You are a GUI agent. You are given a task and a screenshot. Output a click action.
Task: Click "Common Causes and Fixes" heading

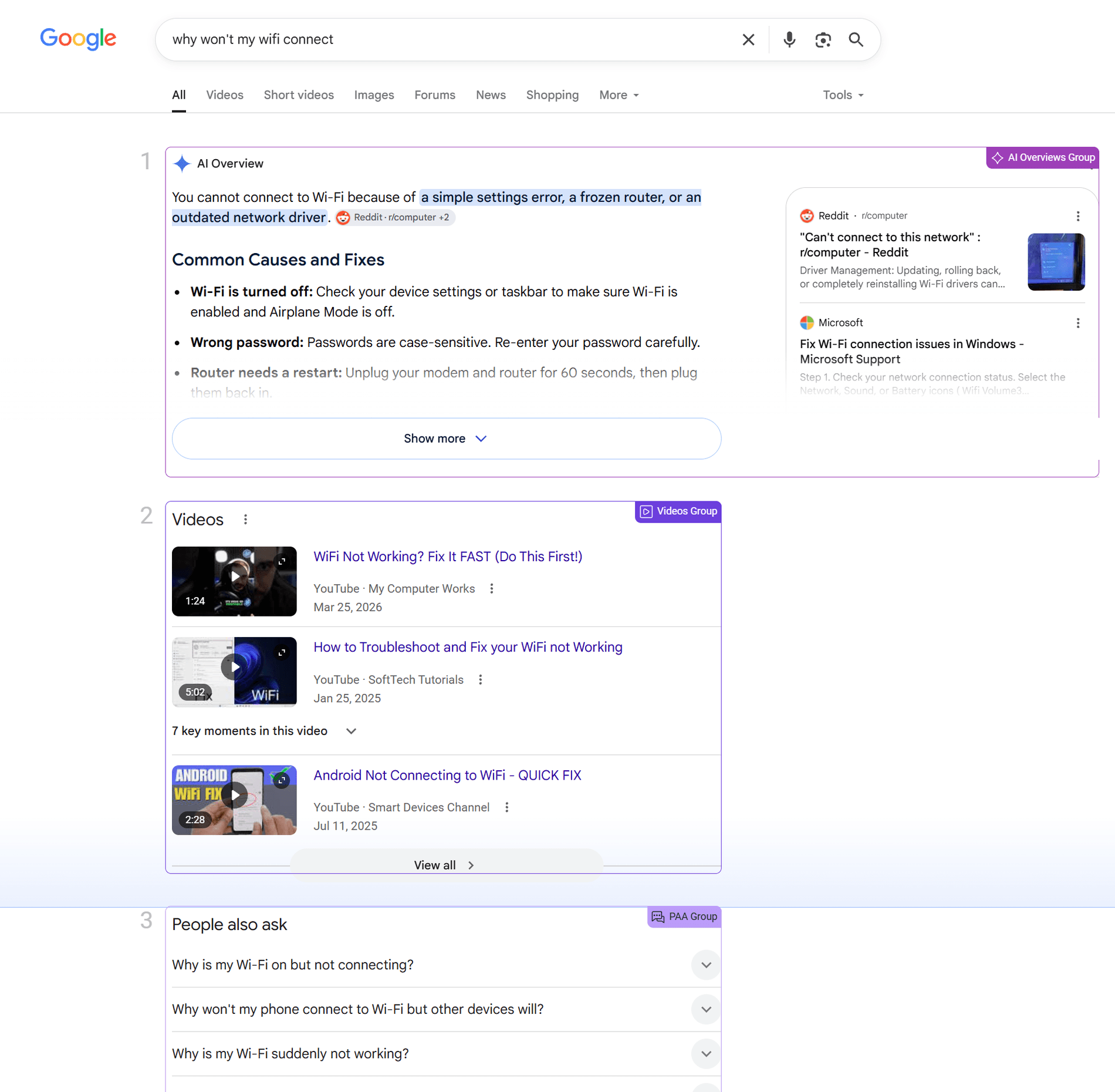click(x=278, y=259)
